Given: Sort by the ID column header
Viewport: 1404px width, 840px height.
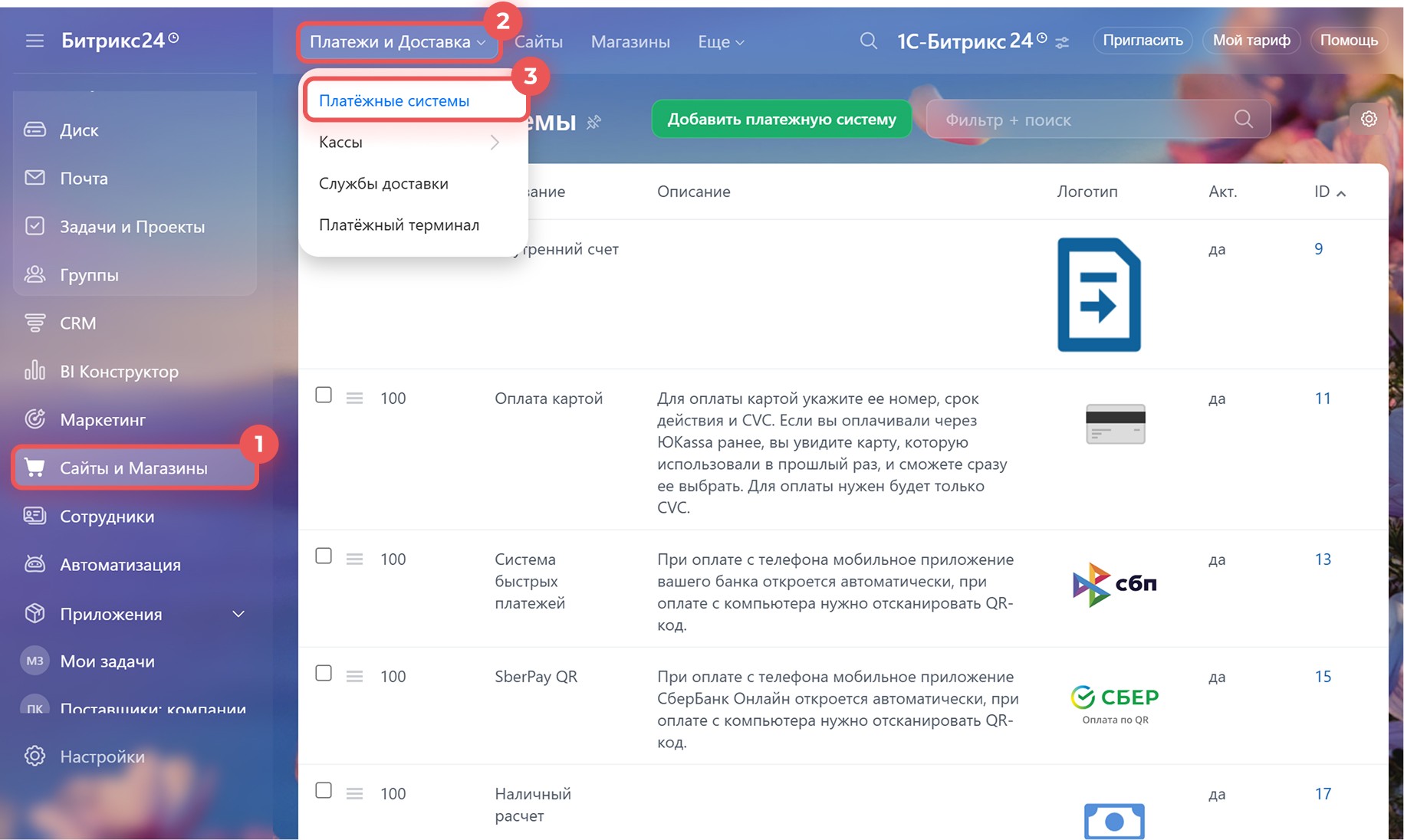Looking at the screenshot, I should point(1329,192).
